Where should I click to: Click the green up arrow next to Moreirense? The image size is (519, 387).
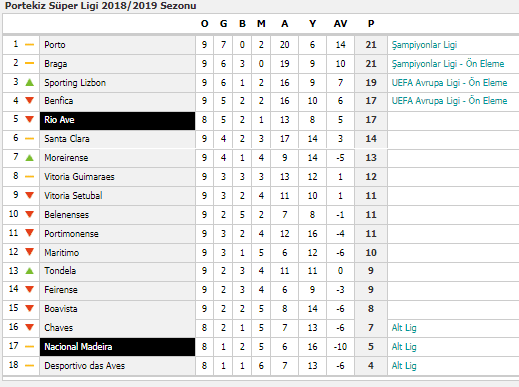30,157
